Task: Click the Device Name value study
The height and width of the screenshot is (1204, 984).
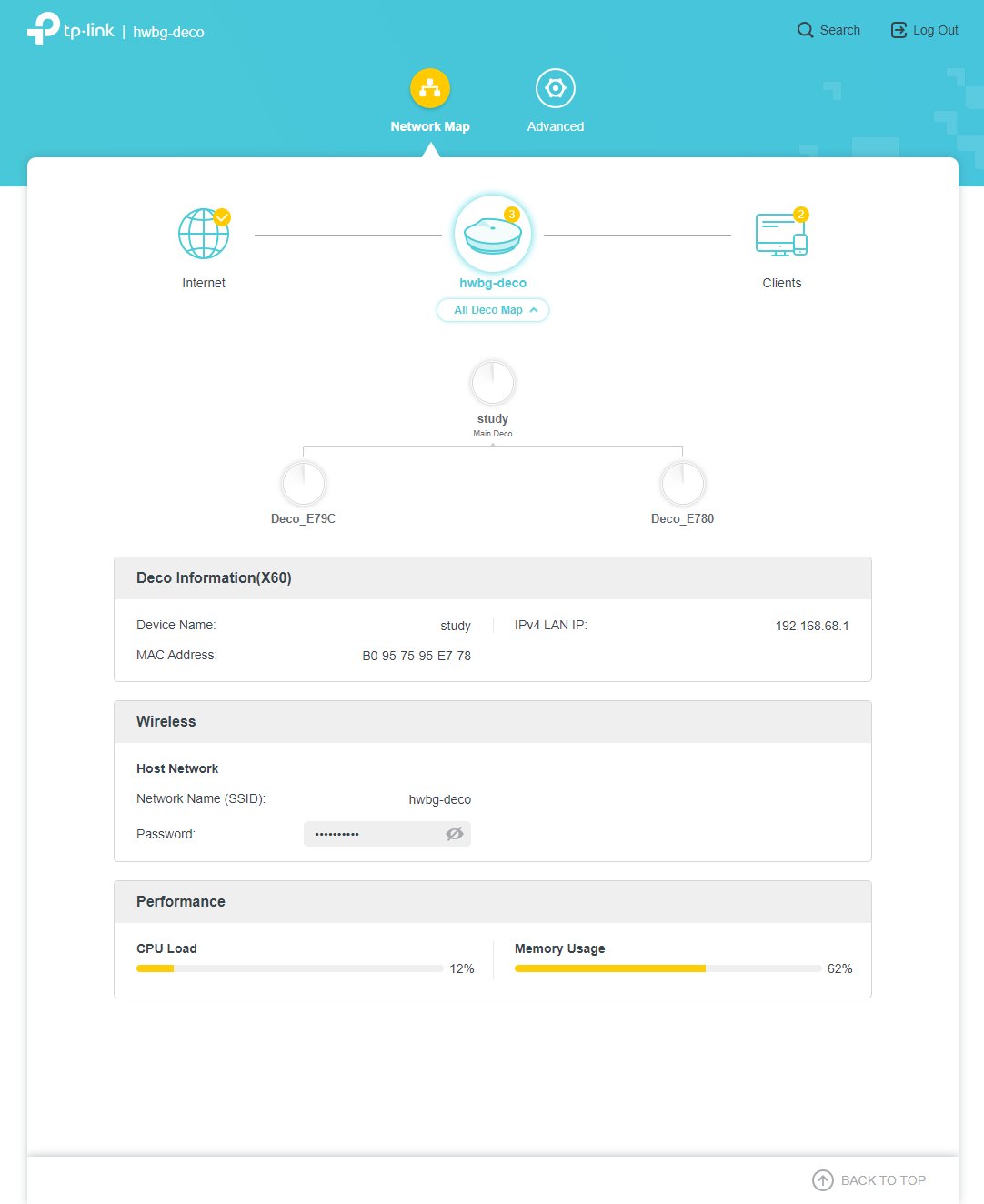Action: [456, 626]
